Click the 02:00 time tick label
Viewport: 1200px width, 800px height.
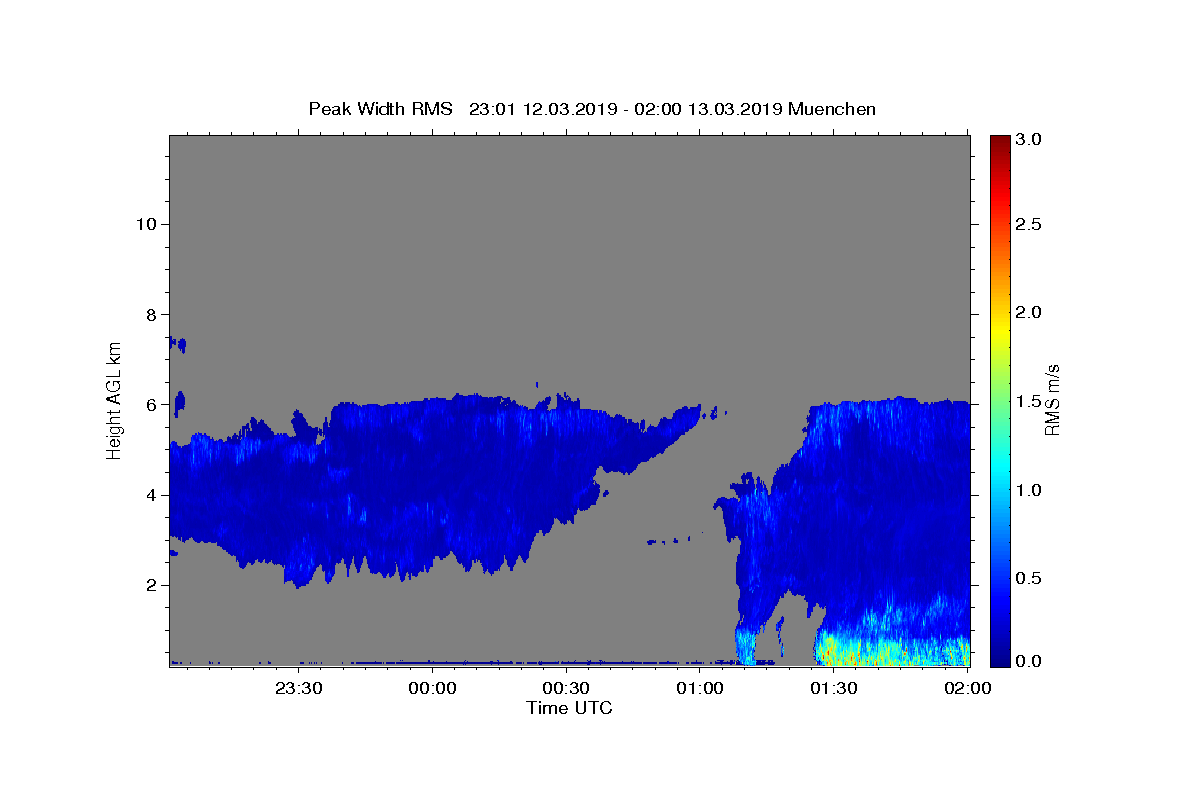click(968, 688)
